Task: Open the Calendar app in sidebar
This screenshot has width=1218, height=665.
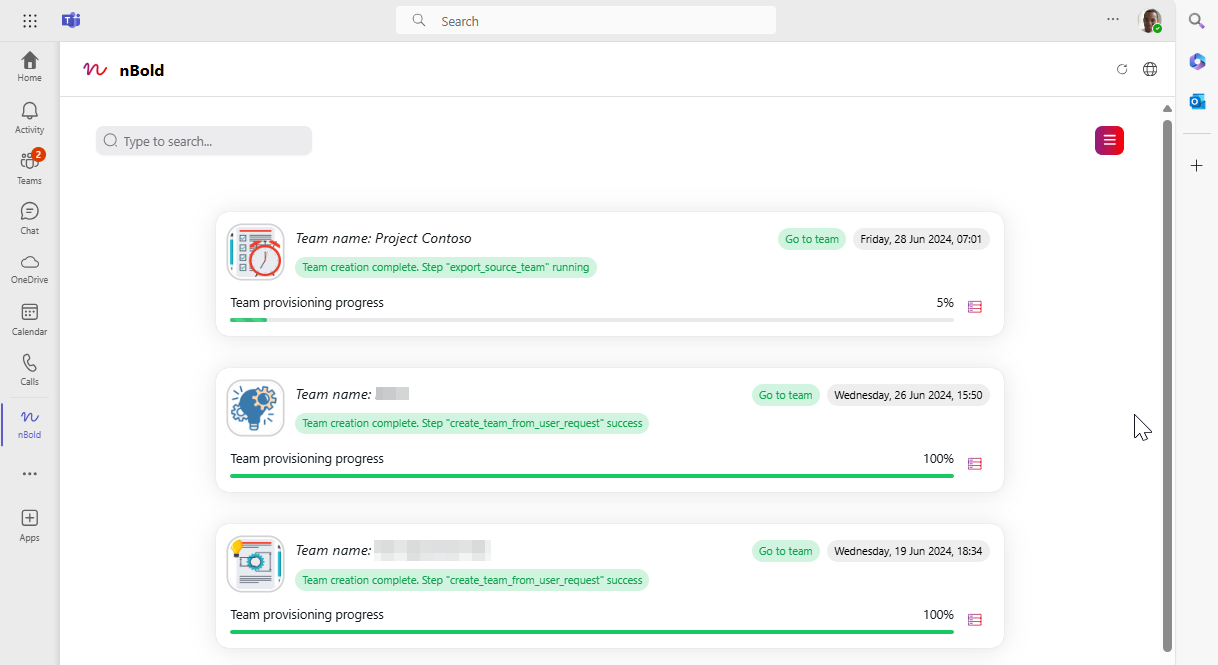Action: coord(30,318)
